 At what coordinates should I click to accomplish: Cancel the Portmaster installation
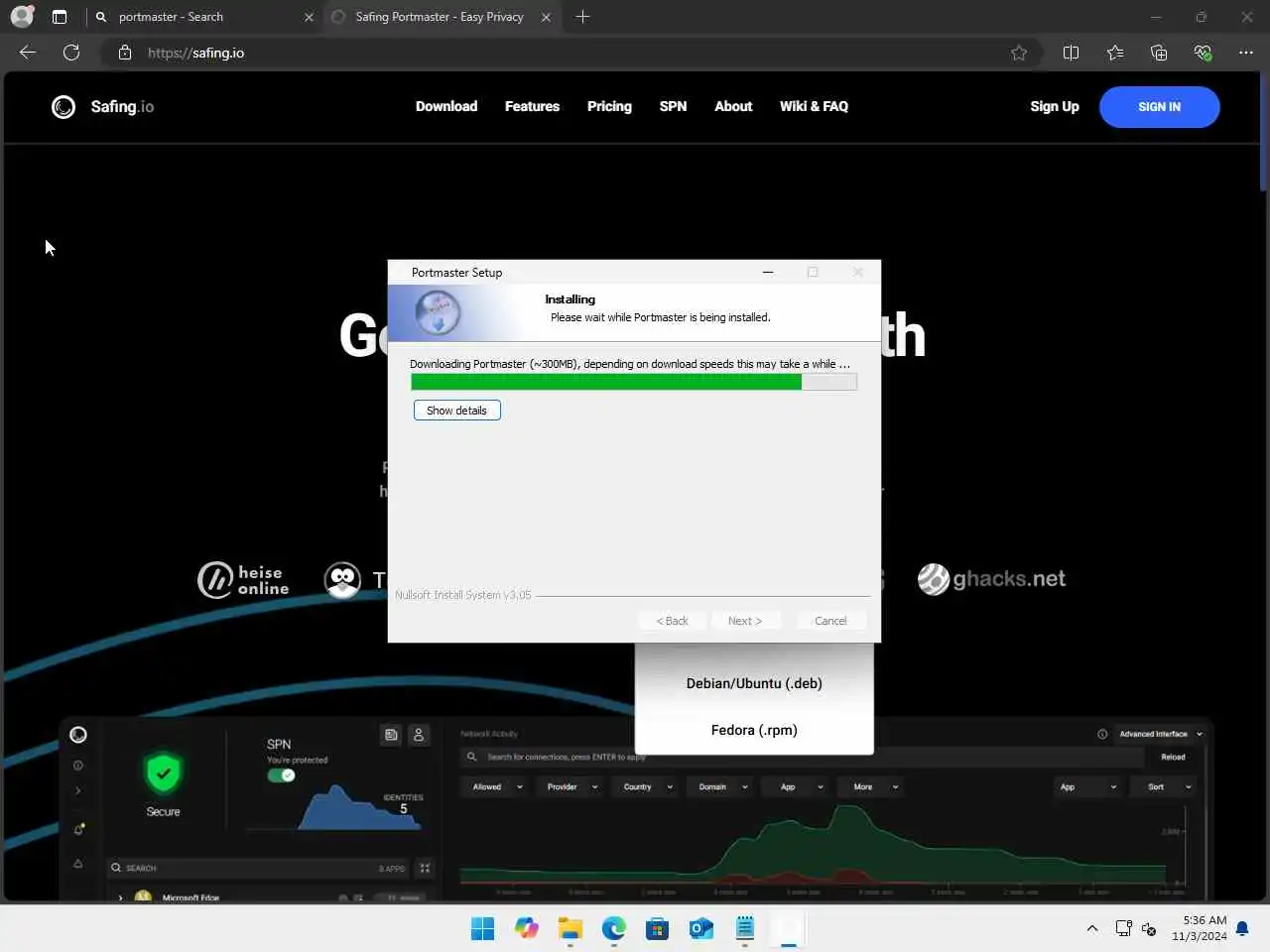[x=830, y=621]
